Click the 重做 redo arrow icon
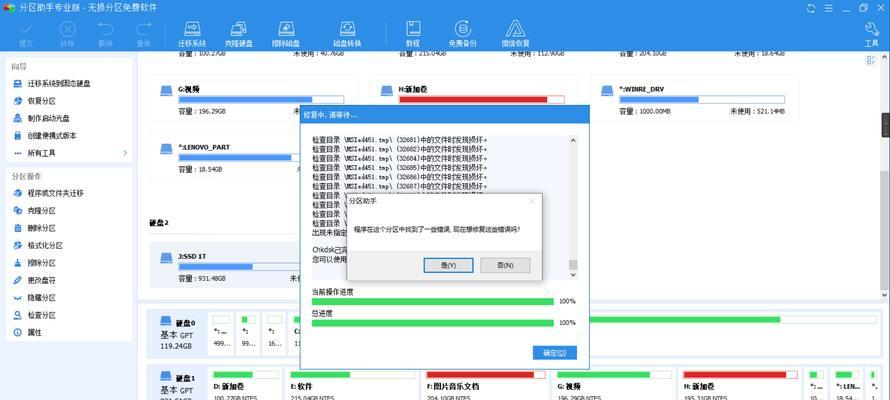 click(x=144, y=29)
